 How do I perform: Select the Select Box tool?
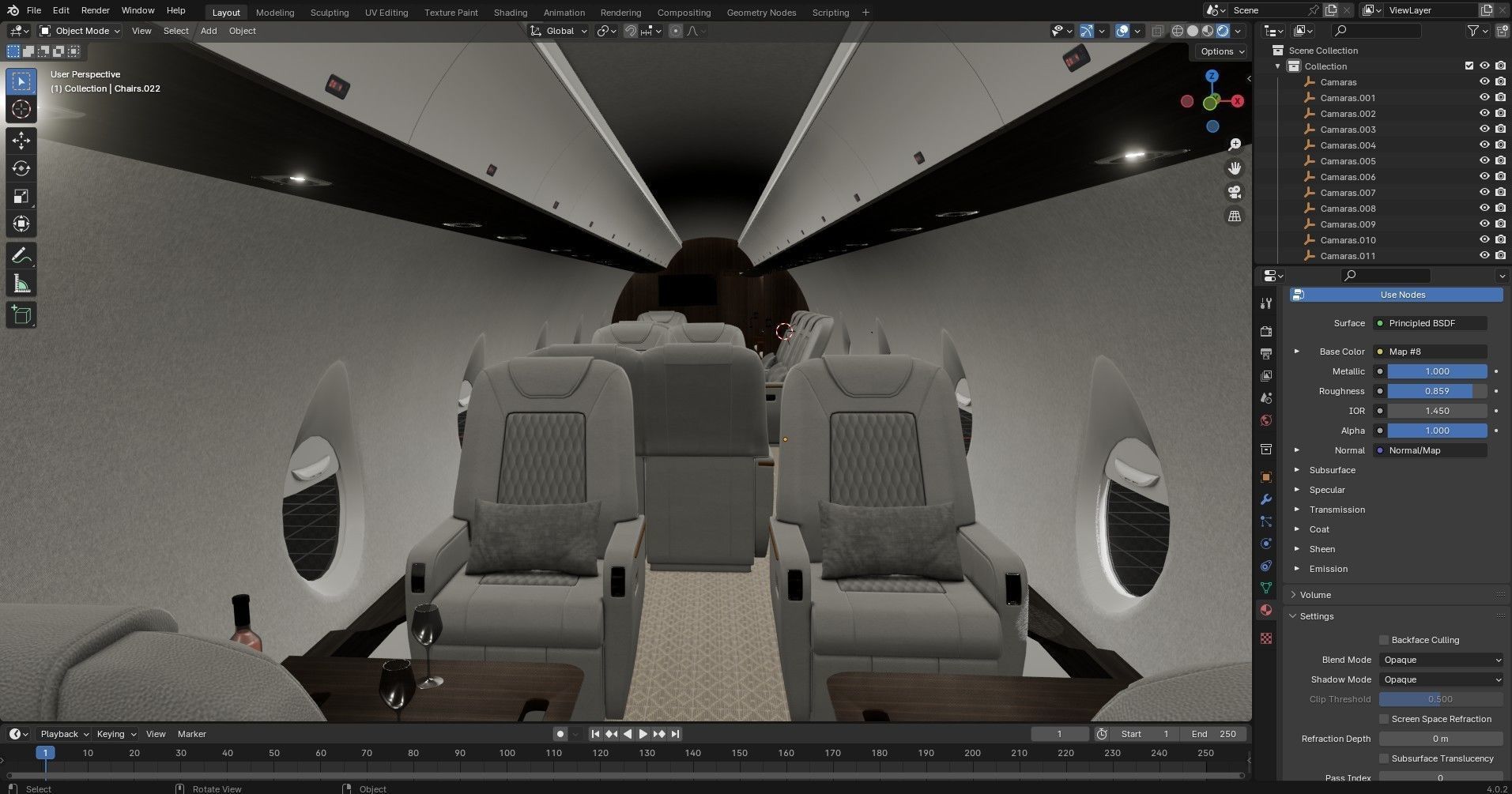click(x=21, y=81)
